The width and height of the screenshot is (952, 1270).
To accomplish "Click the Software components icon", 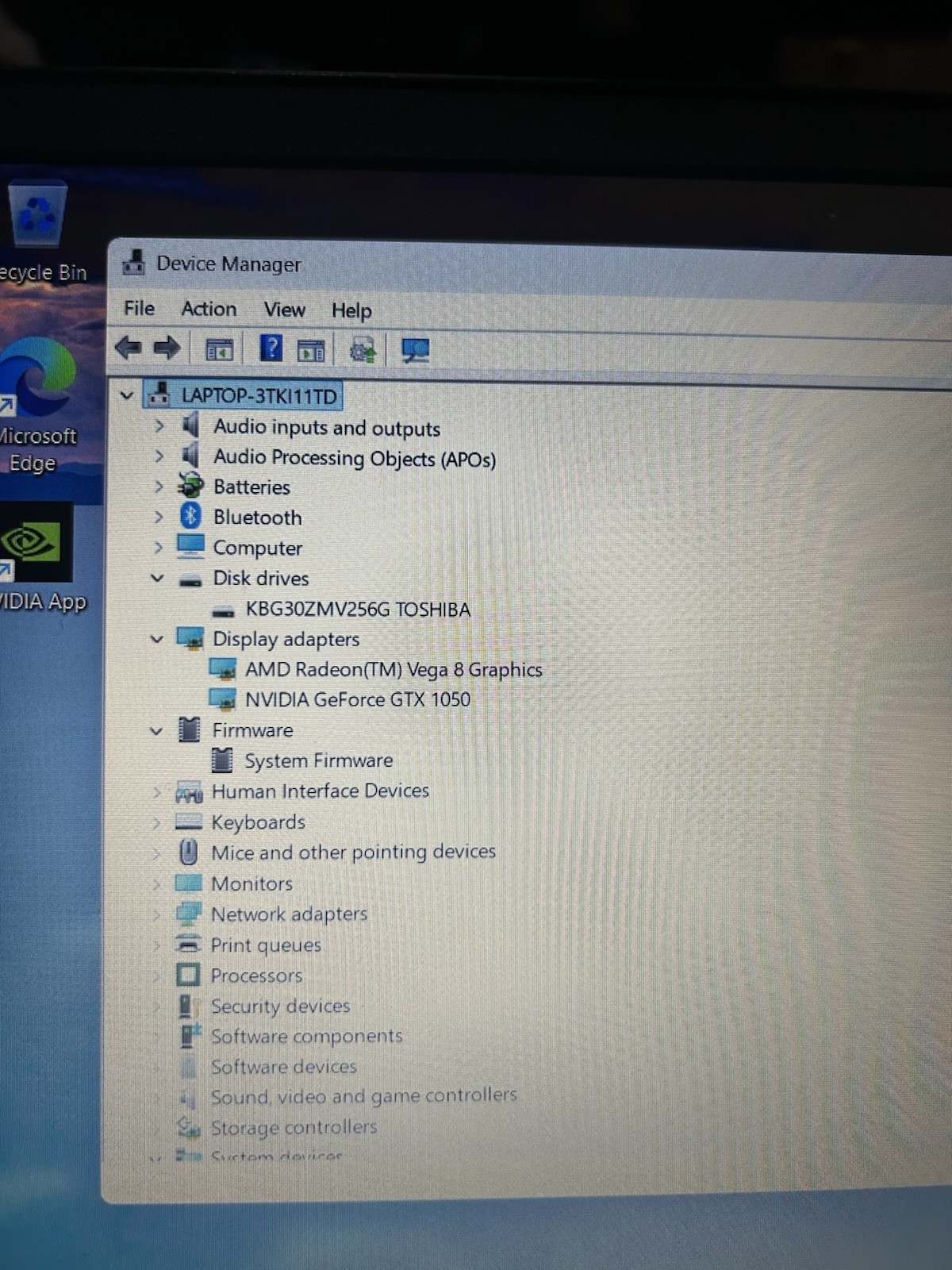I will [x=189, y=1035].
